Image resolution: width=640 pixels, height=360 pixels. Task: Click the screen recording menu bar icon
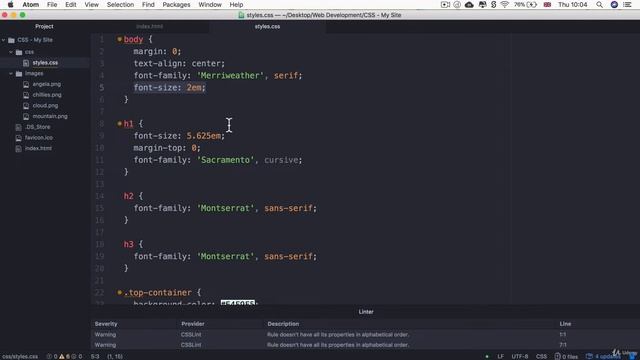point(445,4)
